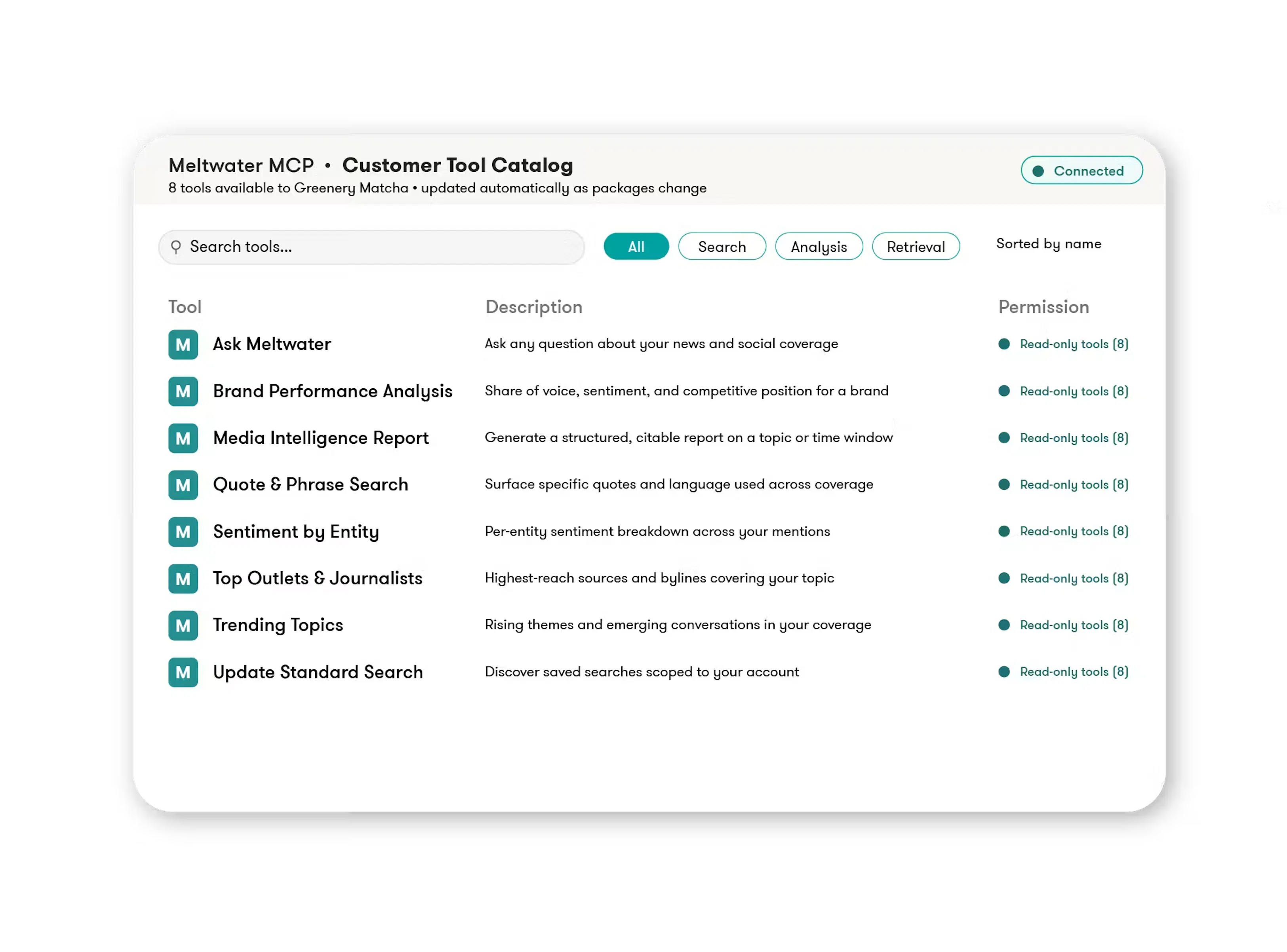Click Read-only tools (8) for Update Standard Search
This screenshot has height=952, width=1287.
pyautogui.click(x=1074, y=672)
